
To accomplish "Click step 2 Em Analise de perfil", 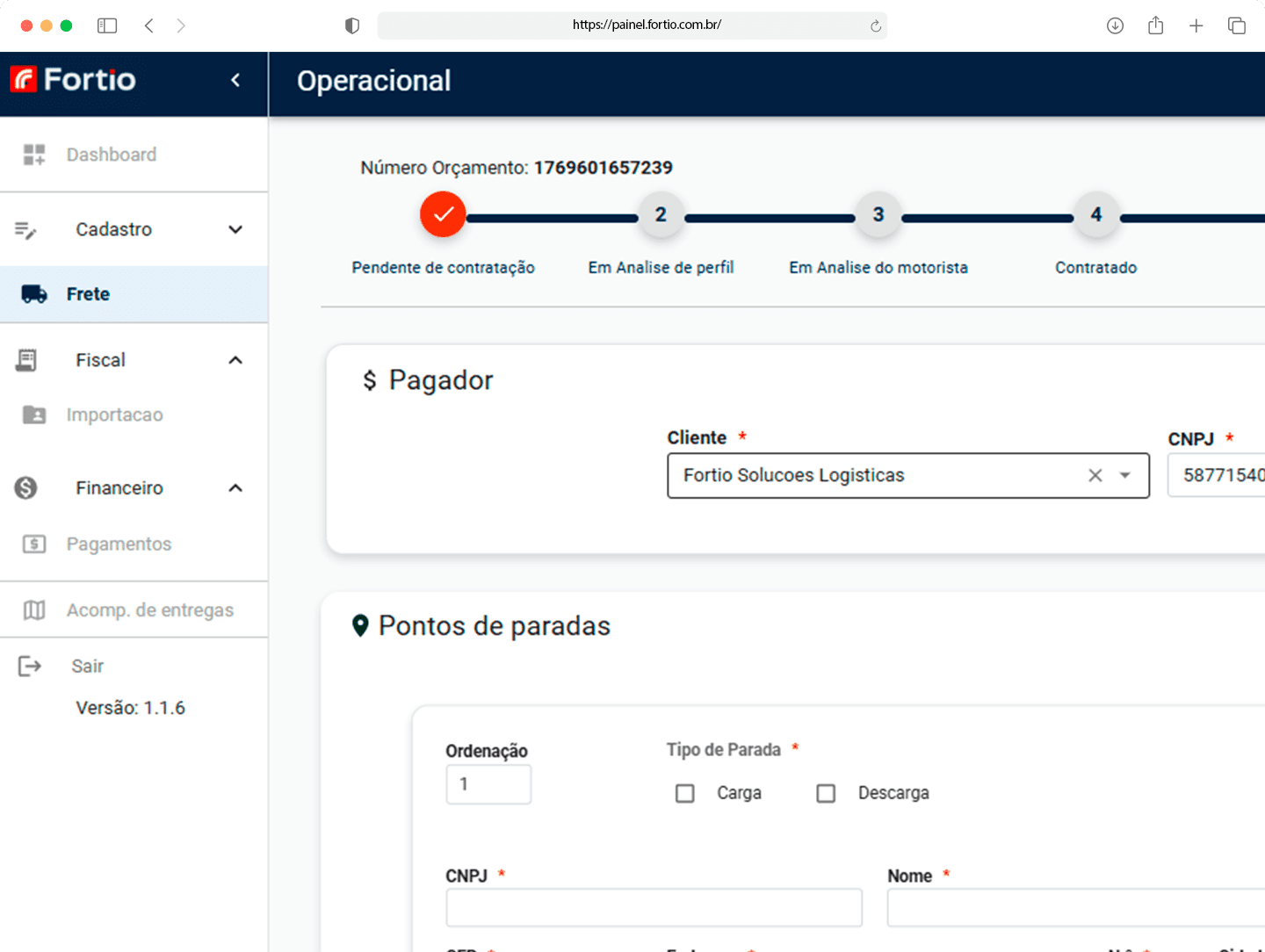I will (x=661, y=215).
